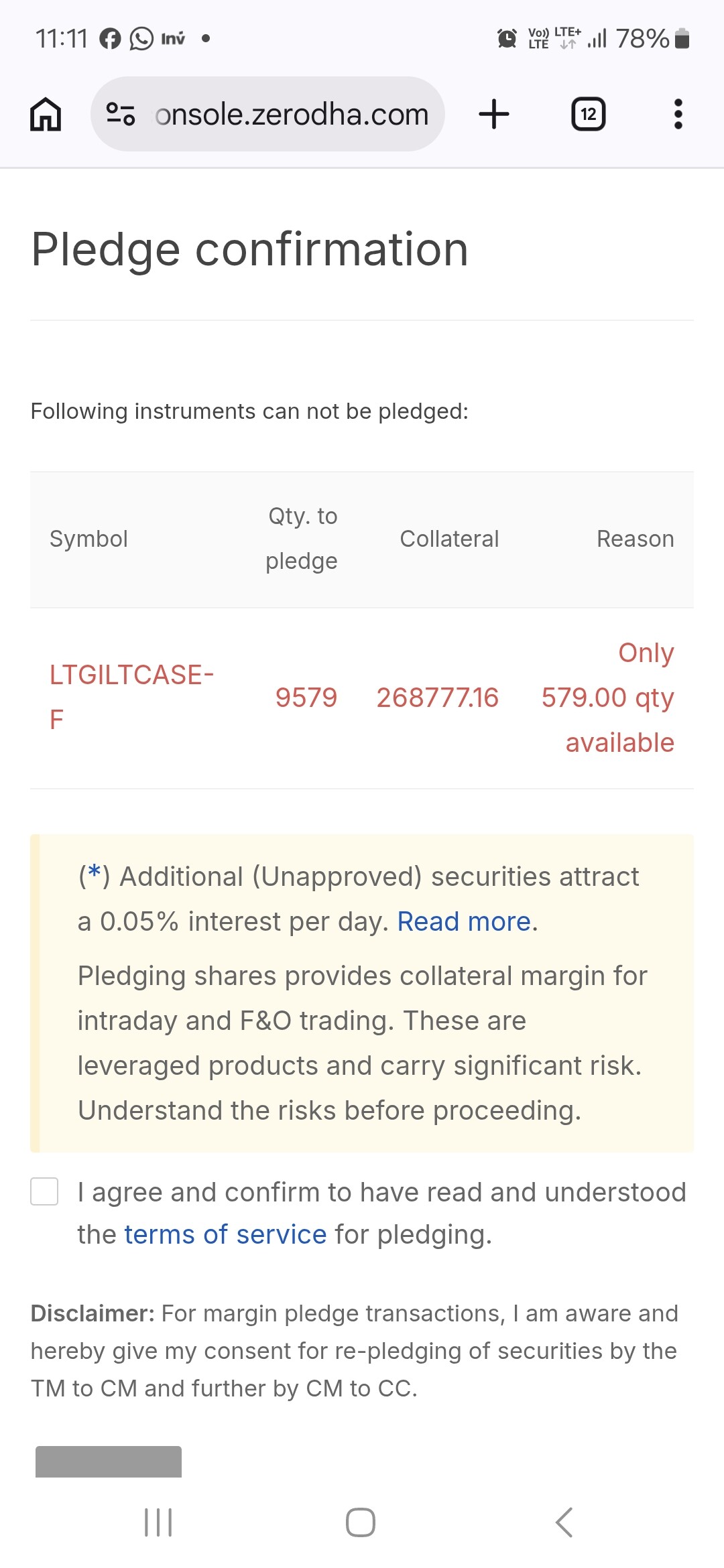Open the three-dot browser menu
724x1568 pixels.
coord(678,114)
